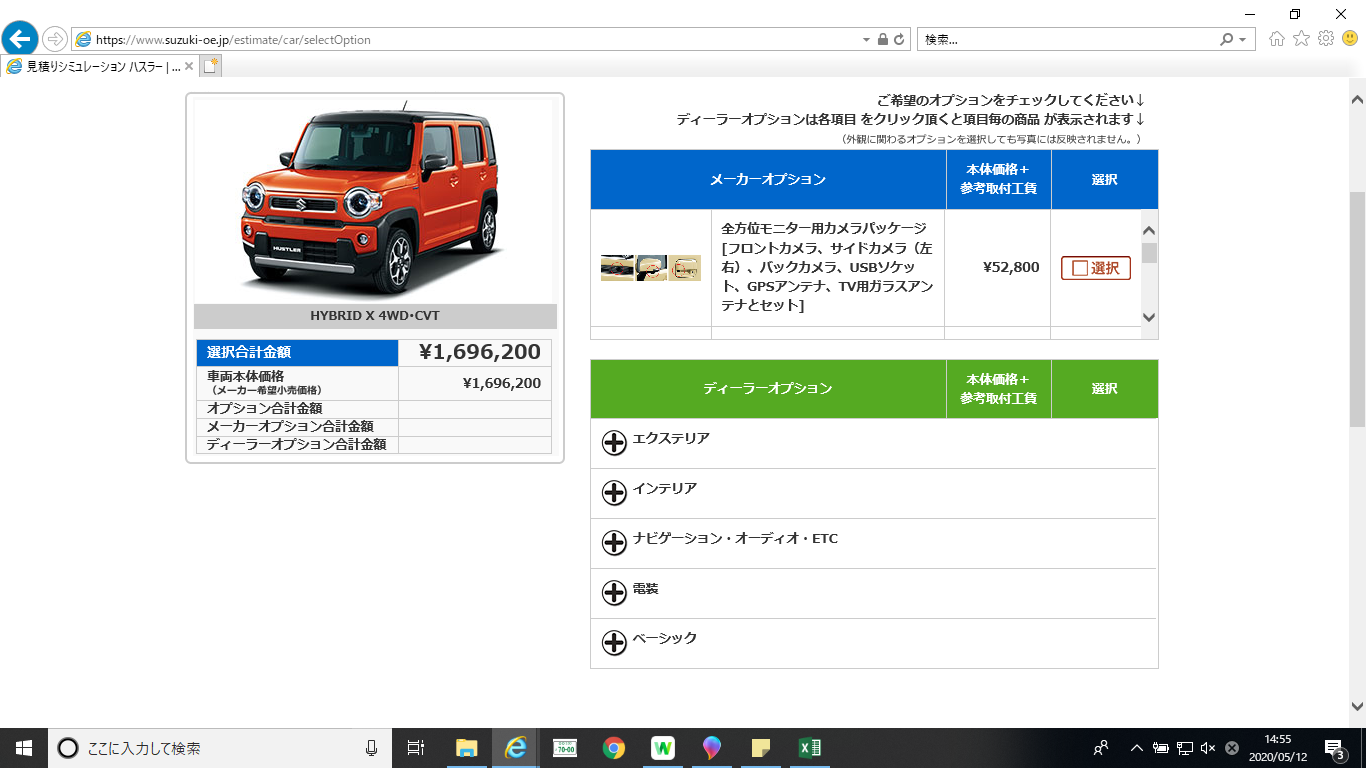Open Excel from the taskbar
The width and height of the screenshot is (1366, 768).
tap(810, 748)
